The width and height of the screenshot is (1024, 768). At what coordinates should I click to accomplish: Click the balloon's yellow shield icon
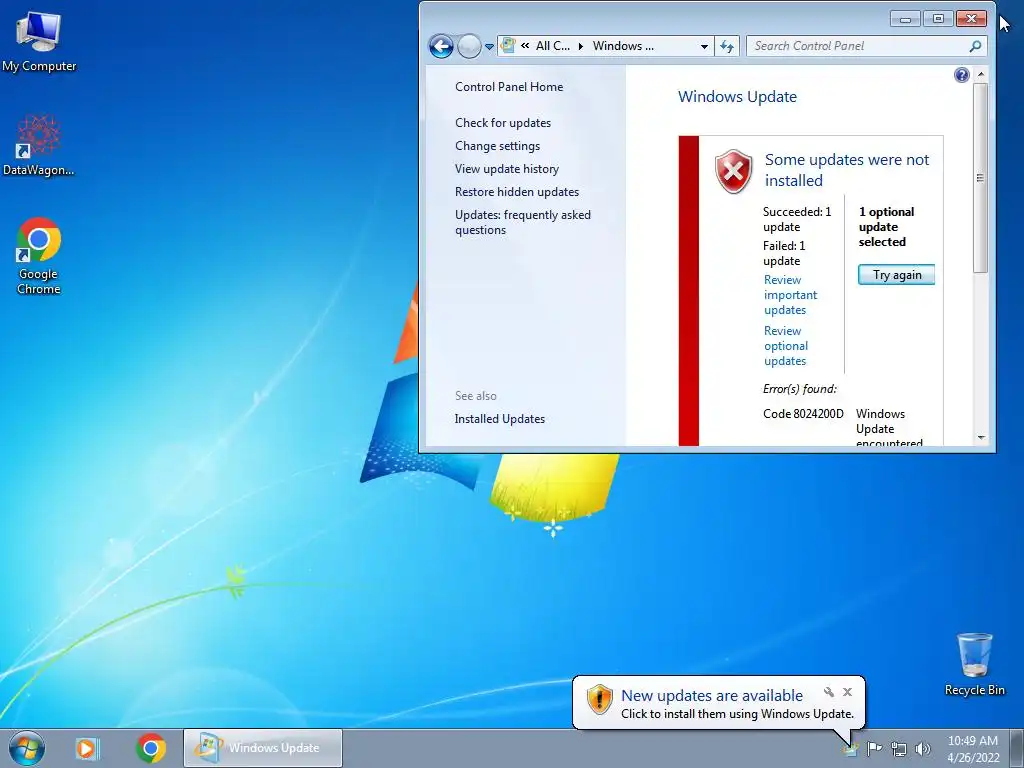599,699
